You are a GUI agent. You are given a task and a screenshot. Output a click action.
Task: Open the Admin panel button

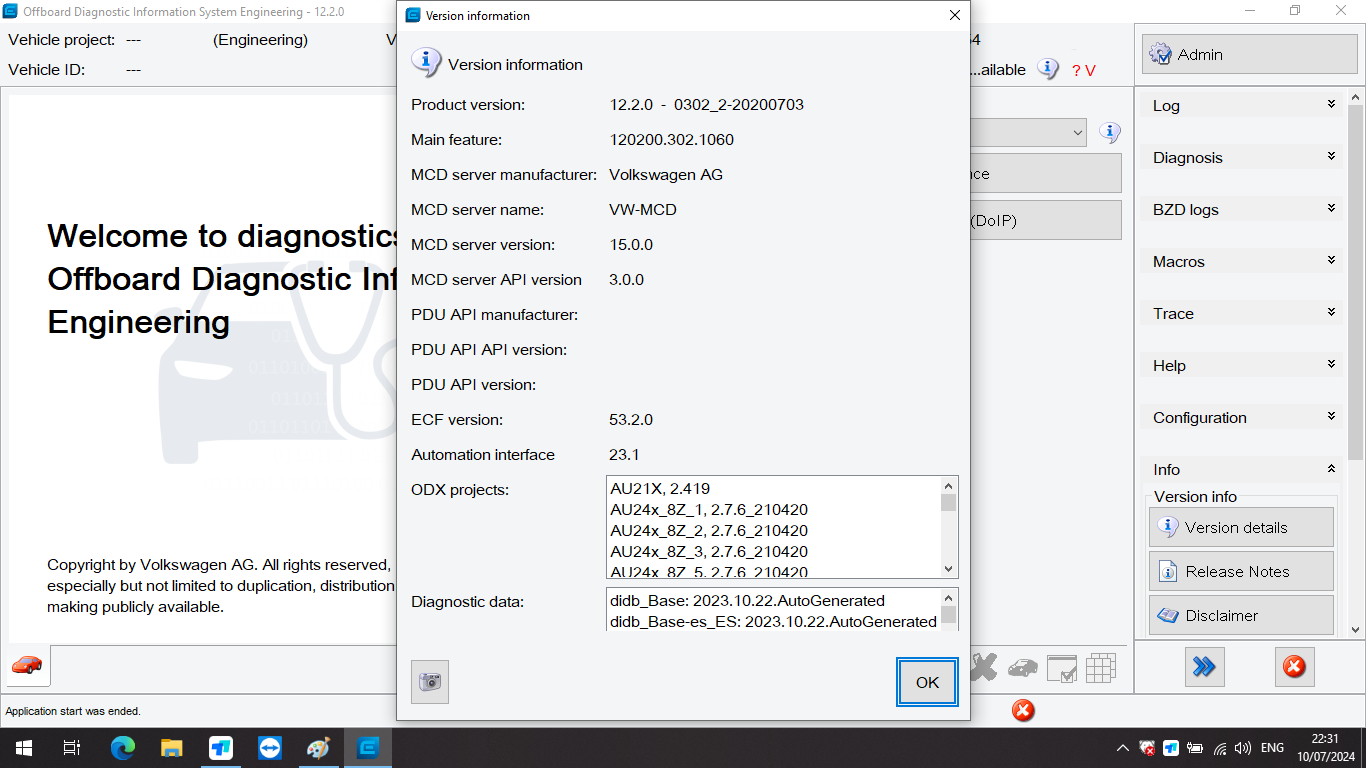point(1243,55)
